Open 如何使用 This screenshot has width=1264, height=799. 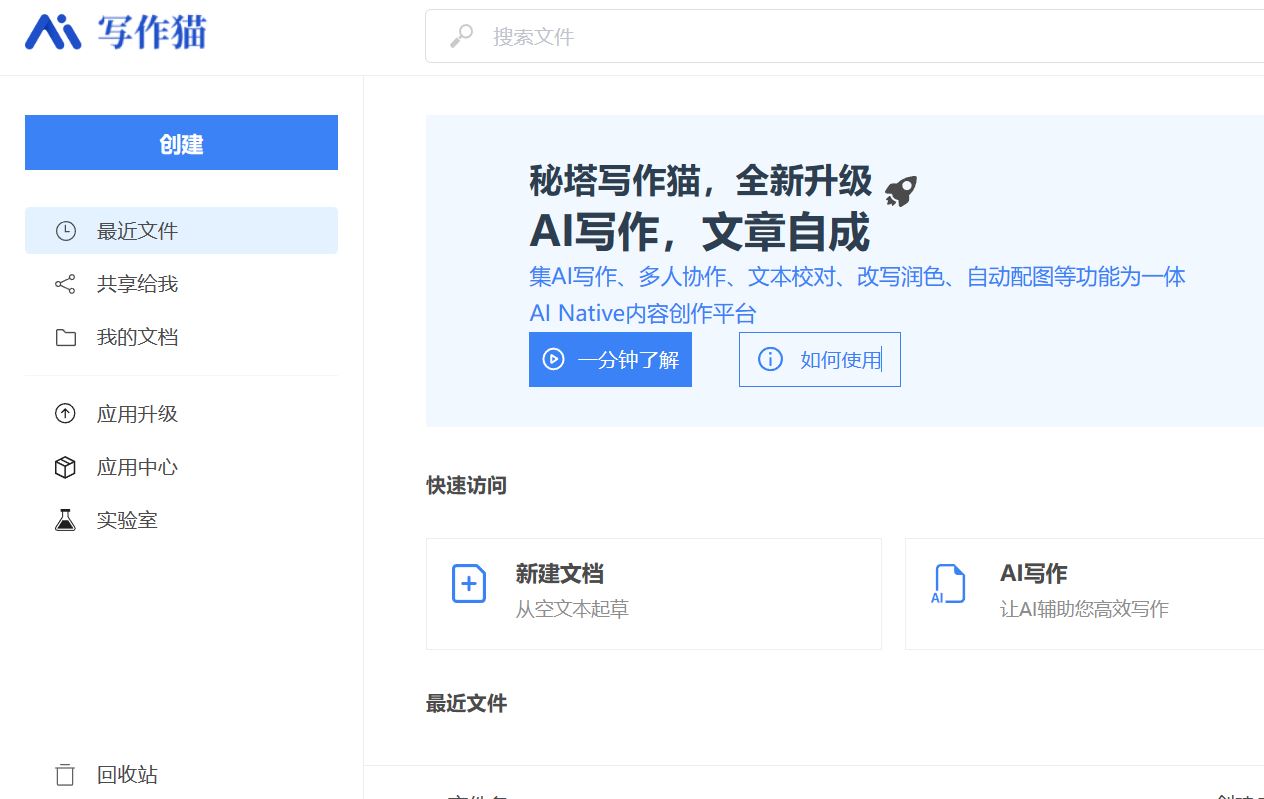(820, 359)
